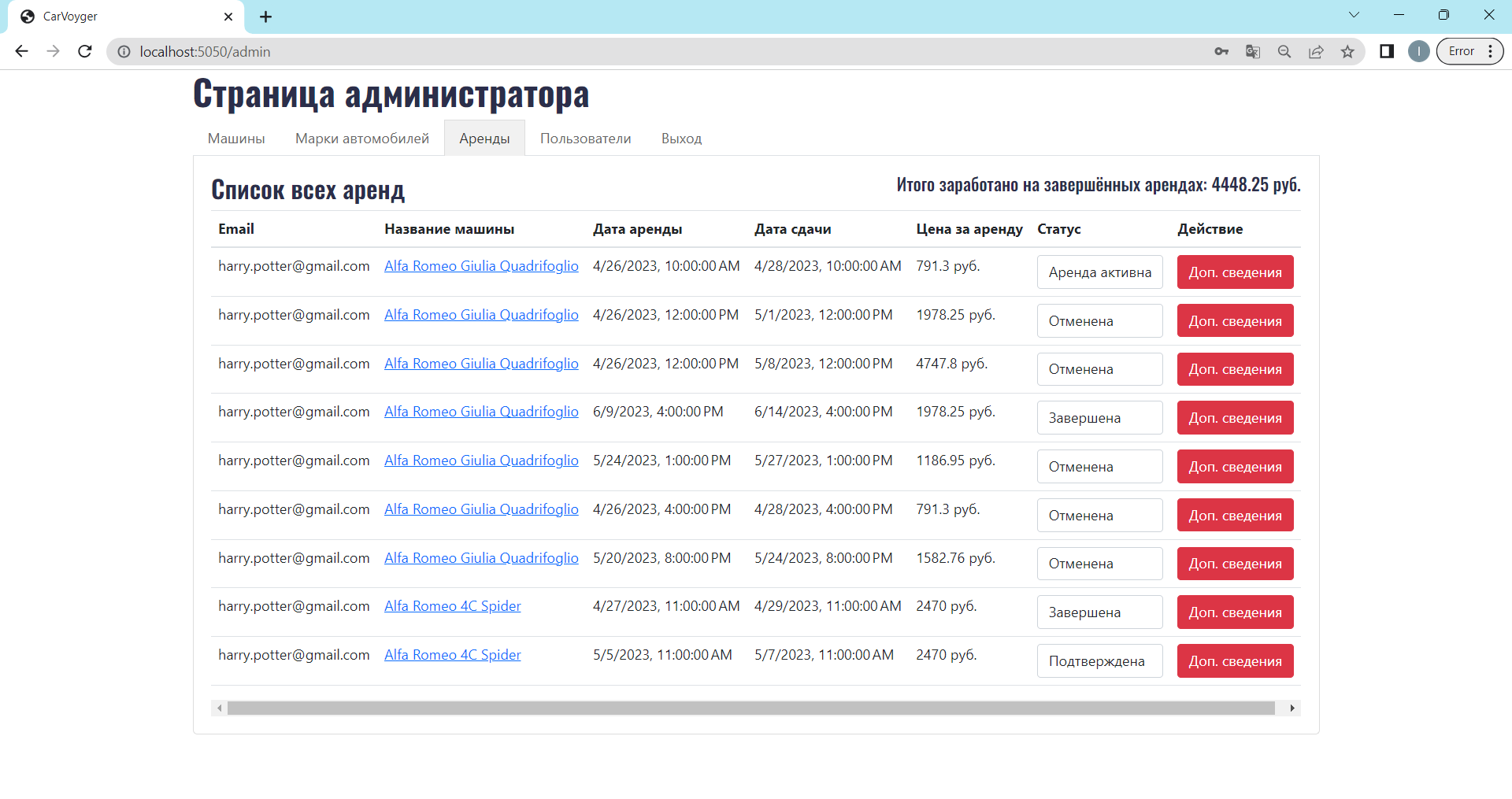
Task: Click the zoom magnifier icon in the address bar
Action: (x=1284, y=51)
